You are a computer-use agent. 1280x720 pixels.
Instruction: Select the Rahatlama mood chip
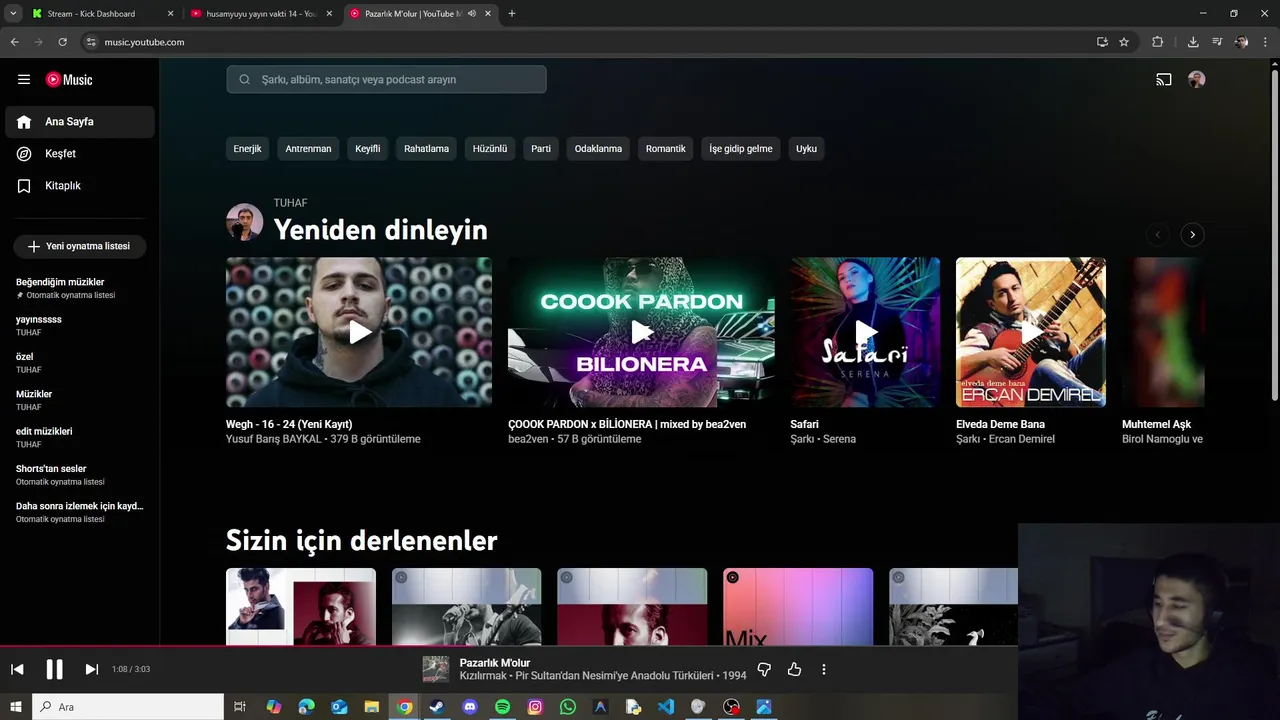pyautogui.click(x=426, y=149)
